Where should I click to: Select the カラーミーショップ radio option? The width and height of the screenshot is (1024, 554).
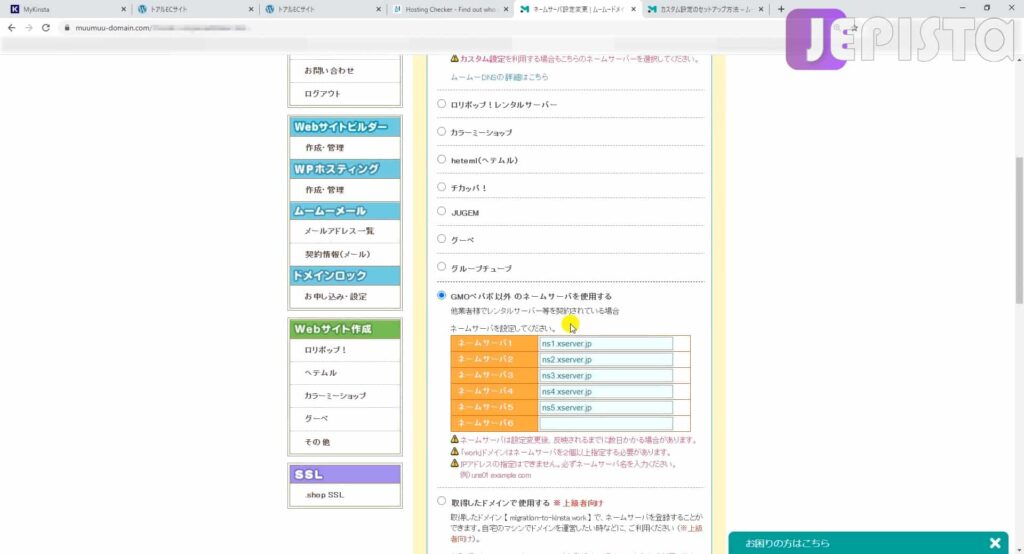click(x=441, y=131)
